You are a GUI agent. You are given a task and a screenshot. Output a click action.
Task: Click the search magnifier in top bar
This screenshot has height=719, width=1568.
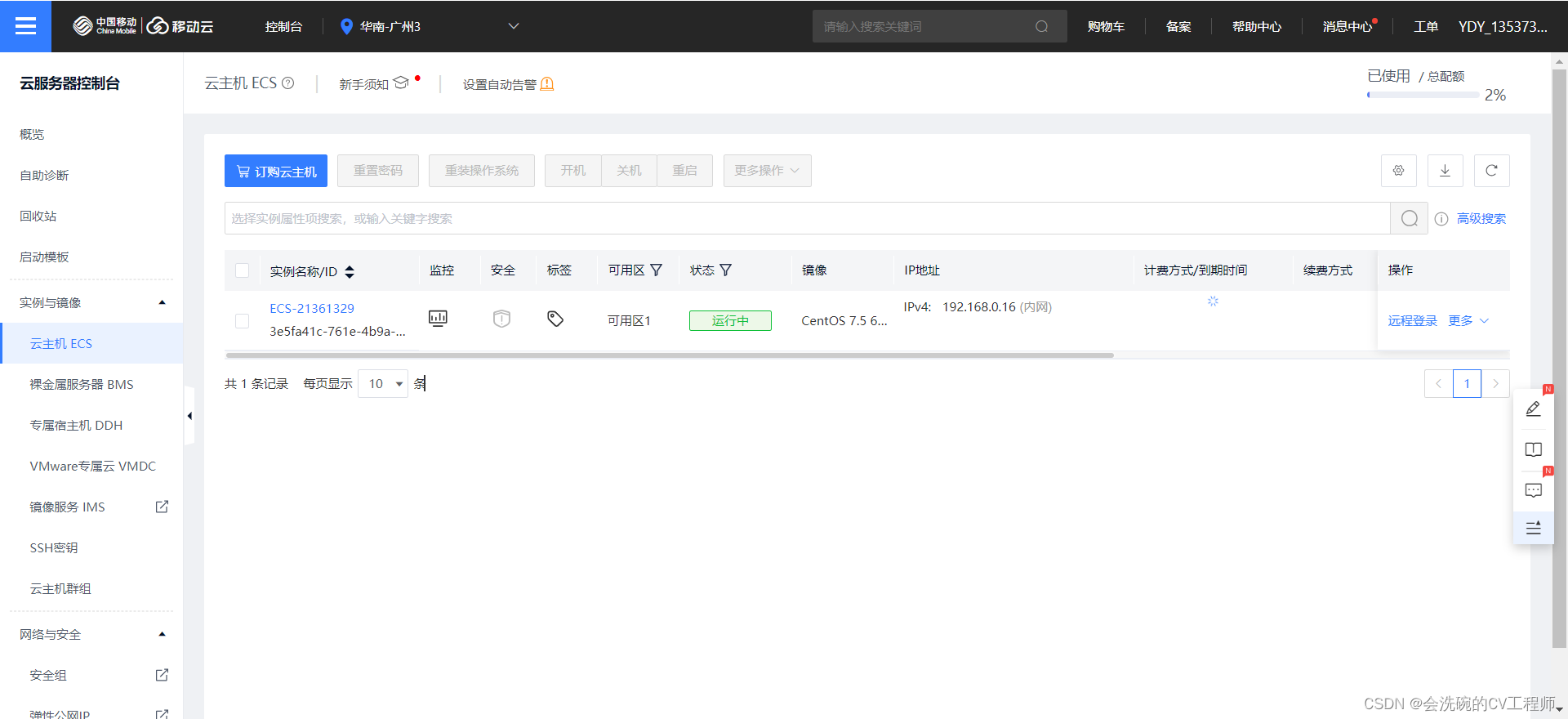(x=1041, y=26)
